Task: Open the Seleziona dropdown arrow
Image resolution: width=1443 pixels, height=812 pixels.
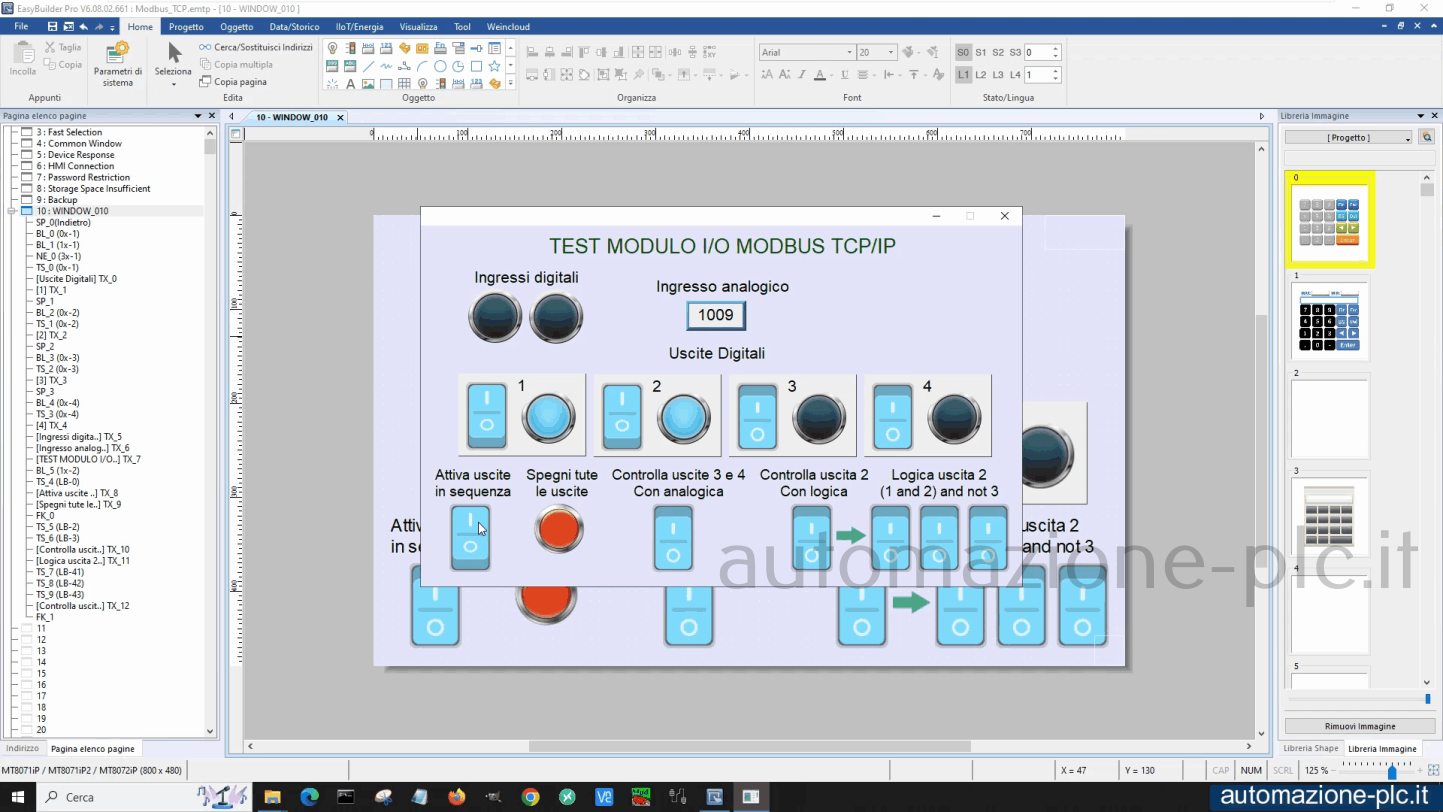Action: 174,84
